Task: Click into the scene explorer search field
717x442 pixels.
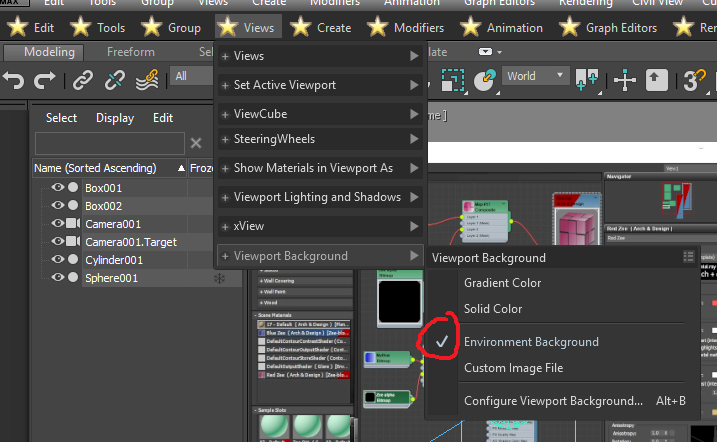Action: (110, 143)
